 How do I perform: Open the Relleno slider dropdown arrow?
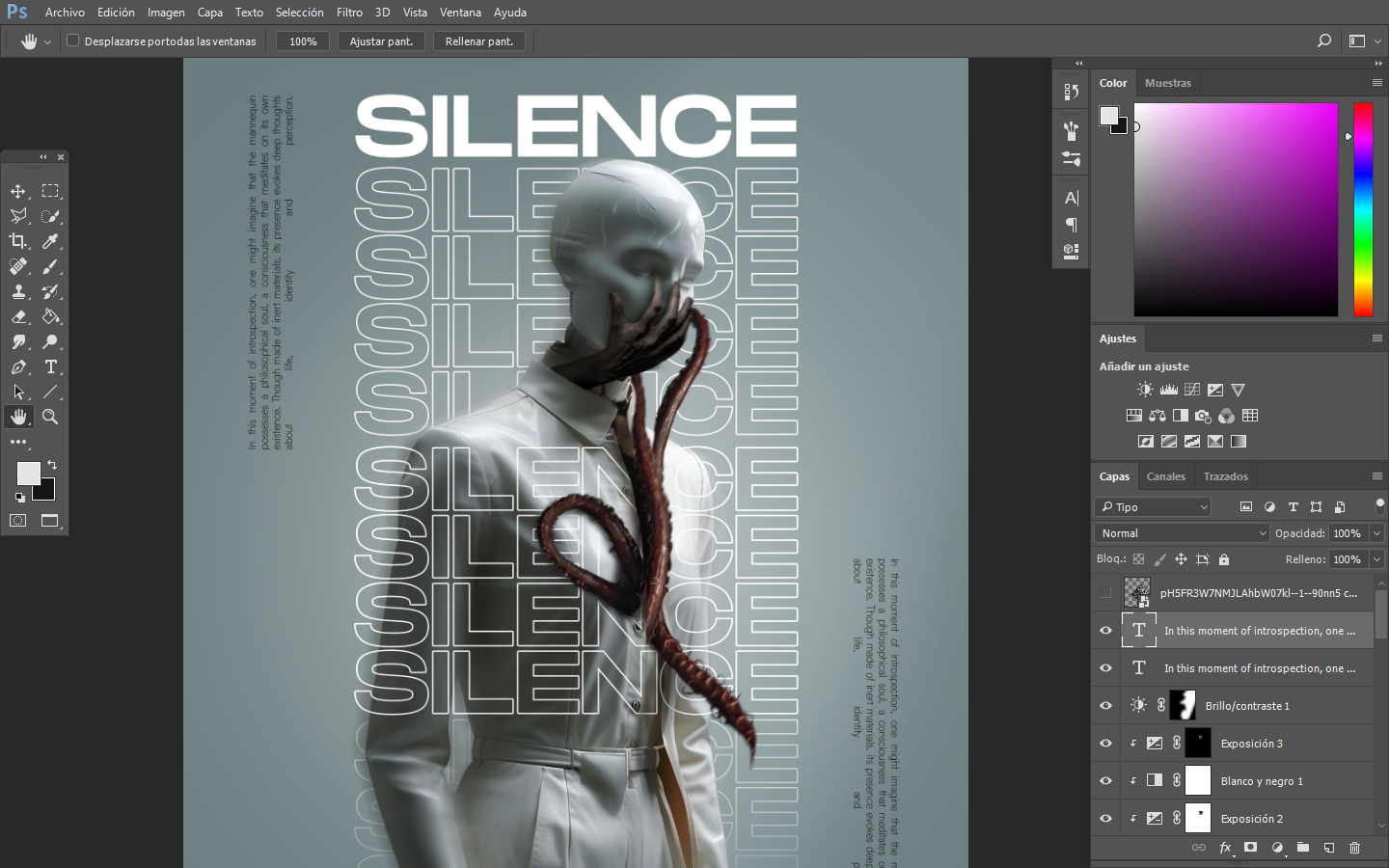click(x=1376, y=559)
